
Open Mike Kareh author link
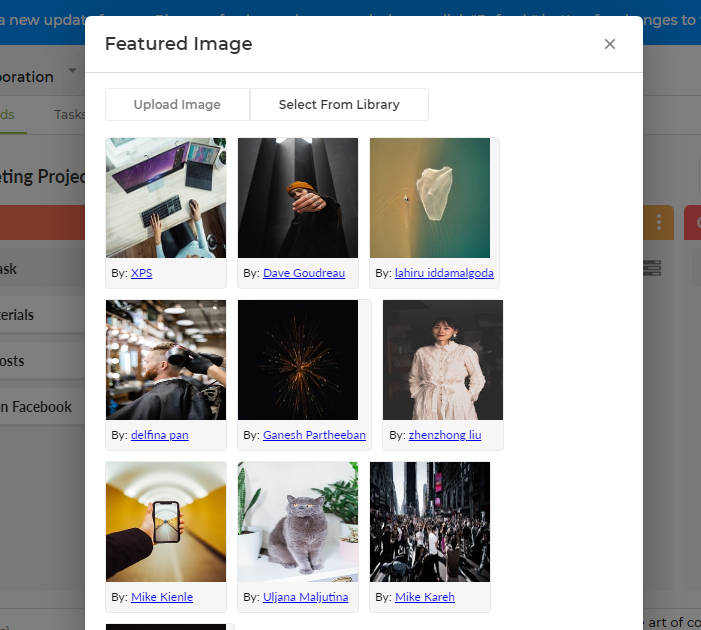[425, 597]
